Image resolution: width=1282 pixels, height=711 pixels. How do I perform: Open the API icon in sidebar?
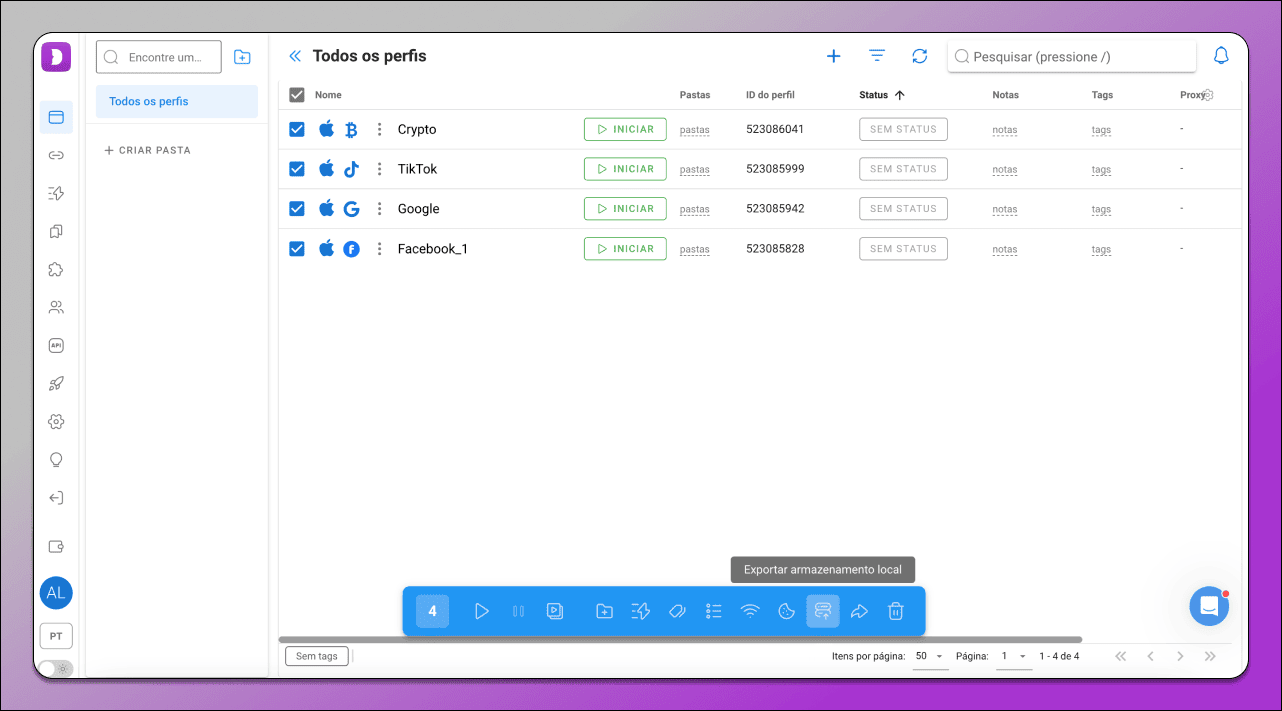pyautogui.click(x=56, y=345)
